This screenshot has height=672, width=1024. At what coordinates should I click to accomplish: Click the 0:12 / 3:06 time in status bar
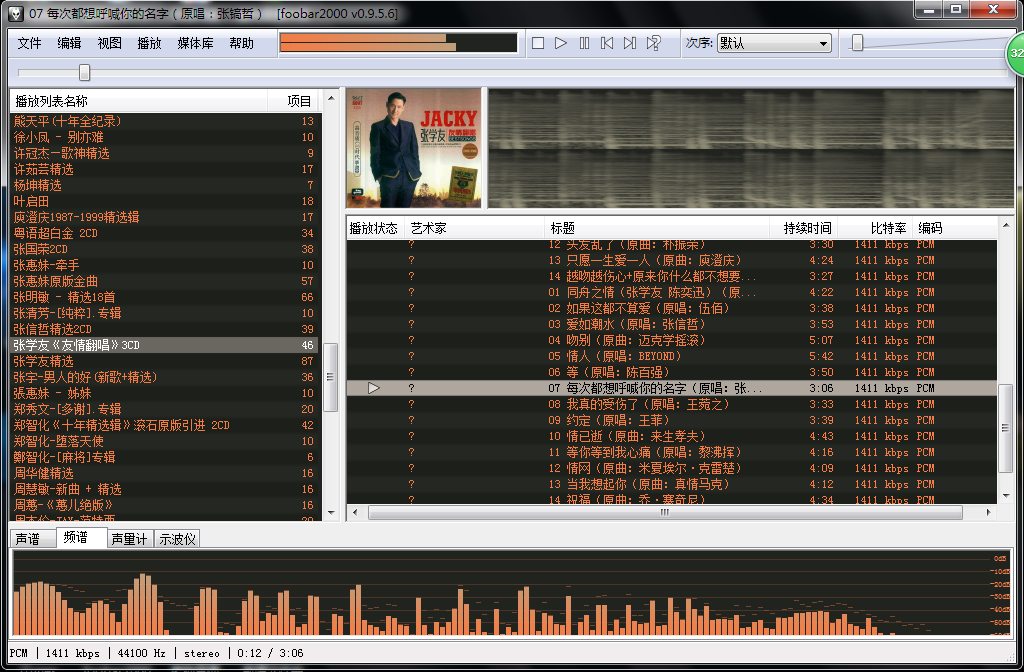click(x=270, y=653)
